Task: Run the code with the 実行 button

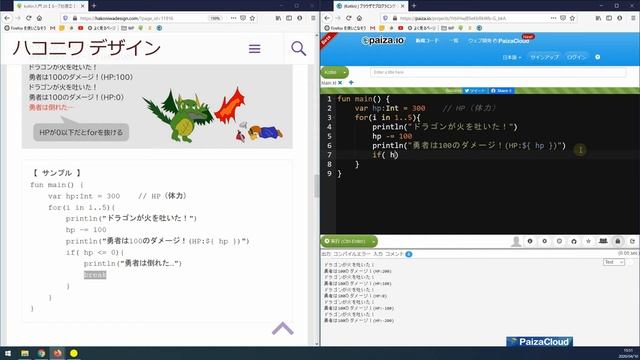Action: pos(345,242)
